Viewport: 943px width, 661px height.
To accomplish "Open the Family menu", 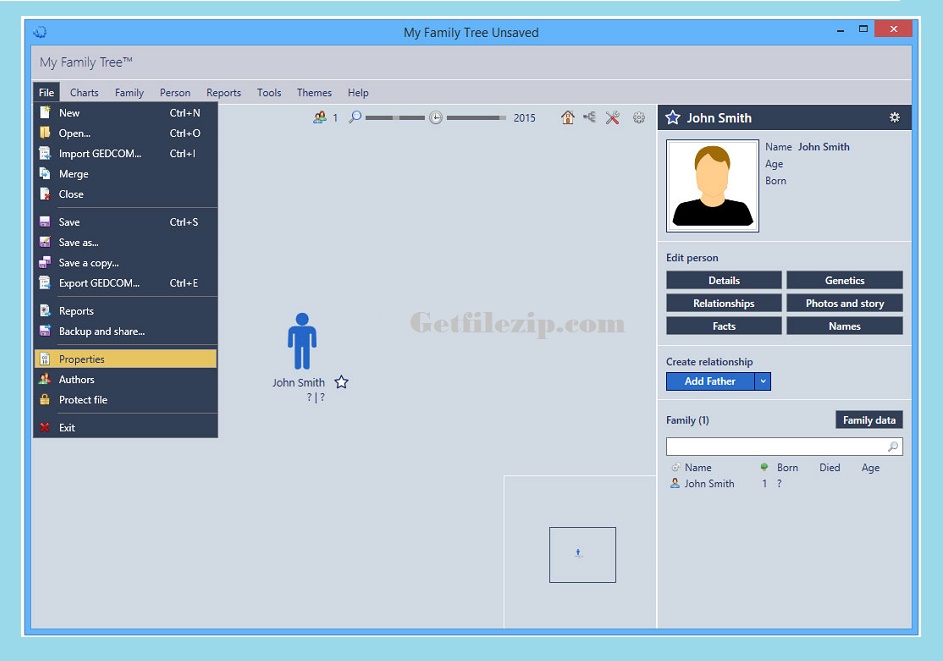I will coord(129,93).
